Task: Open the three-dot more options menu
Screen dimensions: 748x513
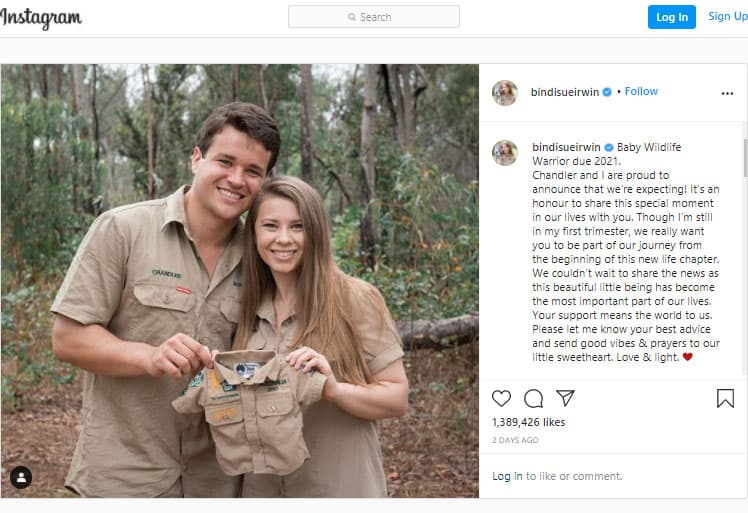Action: point(727,94)
